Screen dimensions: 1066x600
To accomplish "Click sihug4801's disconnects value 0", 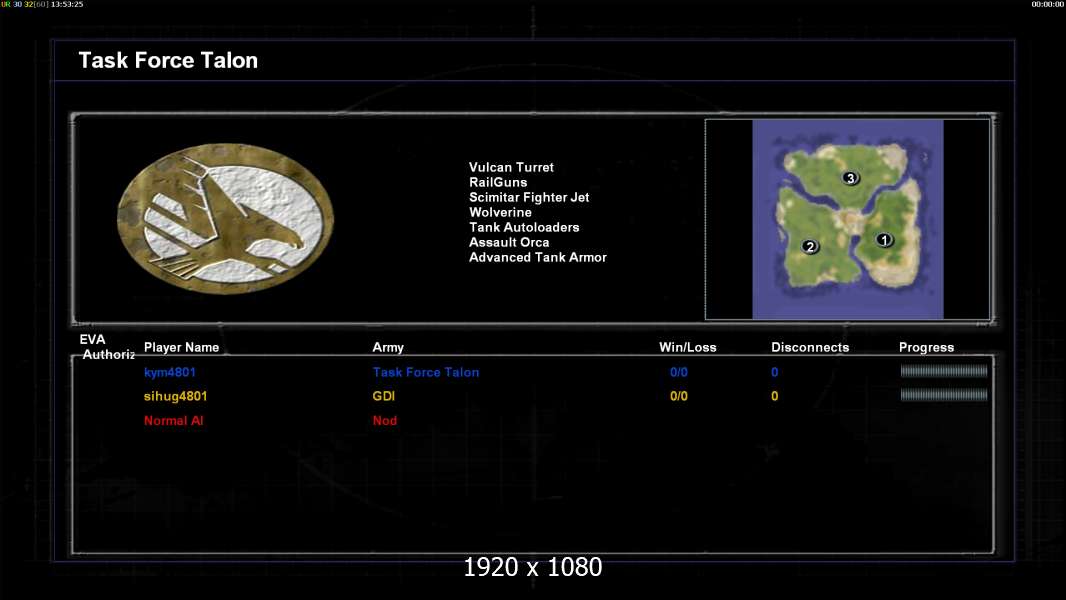I will click(x=774, y=396).
